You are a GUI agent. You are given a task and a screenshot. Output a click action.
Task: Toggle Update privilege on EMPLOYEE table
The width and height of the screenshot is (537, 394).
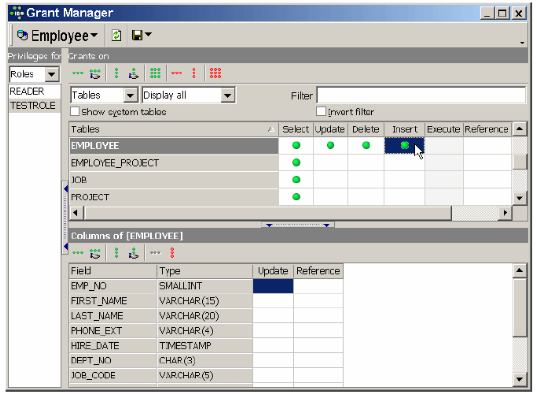(330, 145)
